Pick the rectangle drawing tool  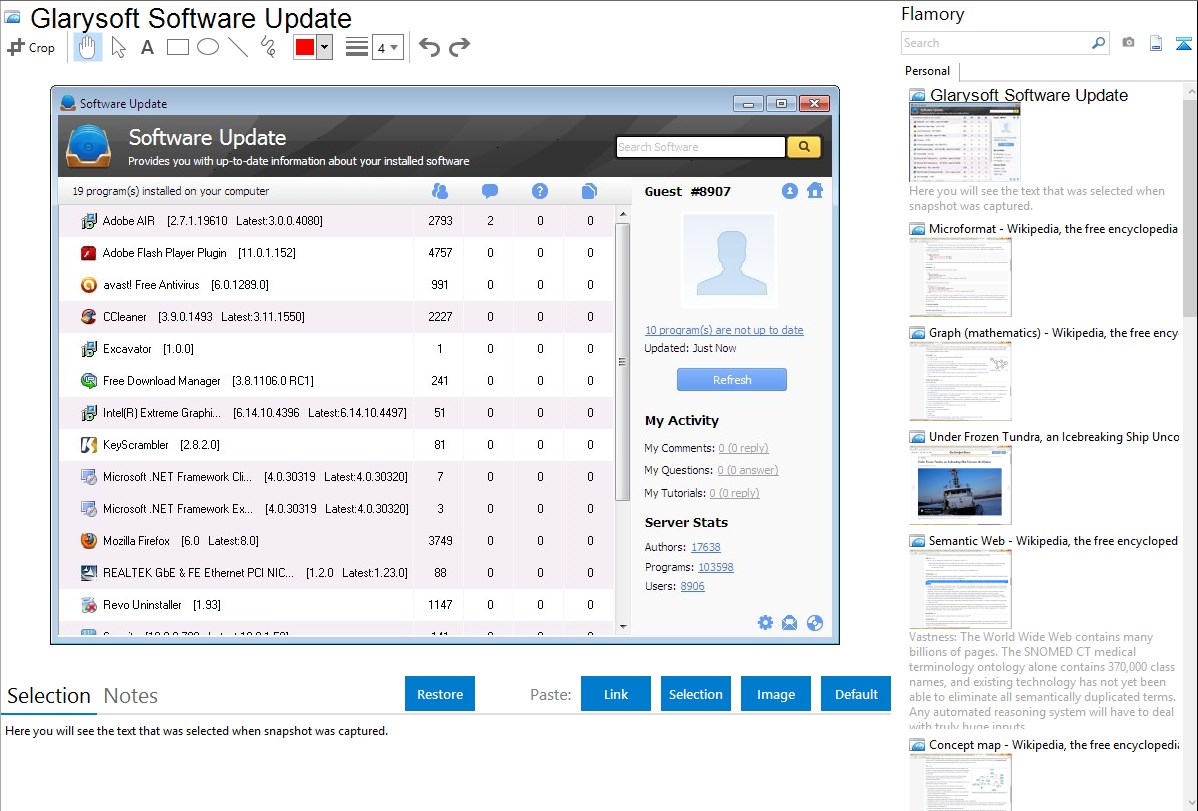(x=177, y=47)
